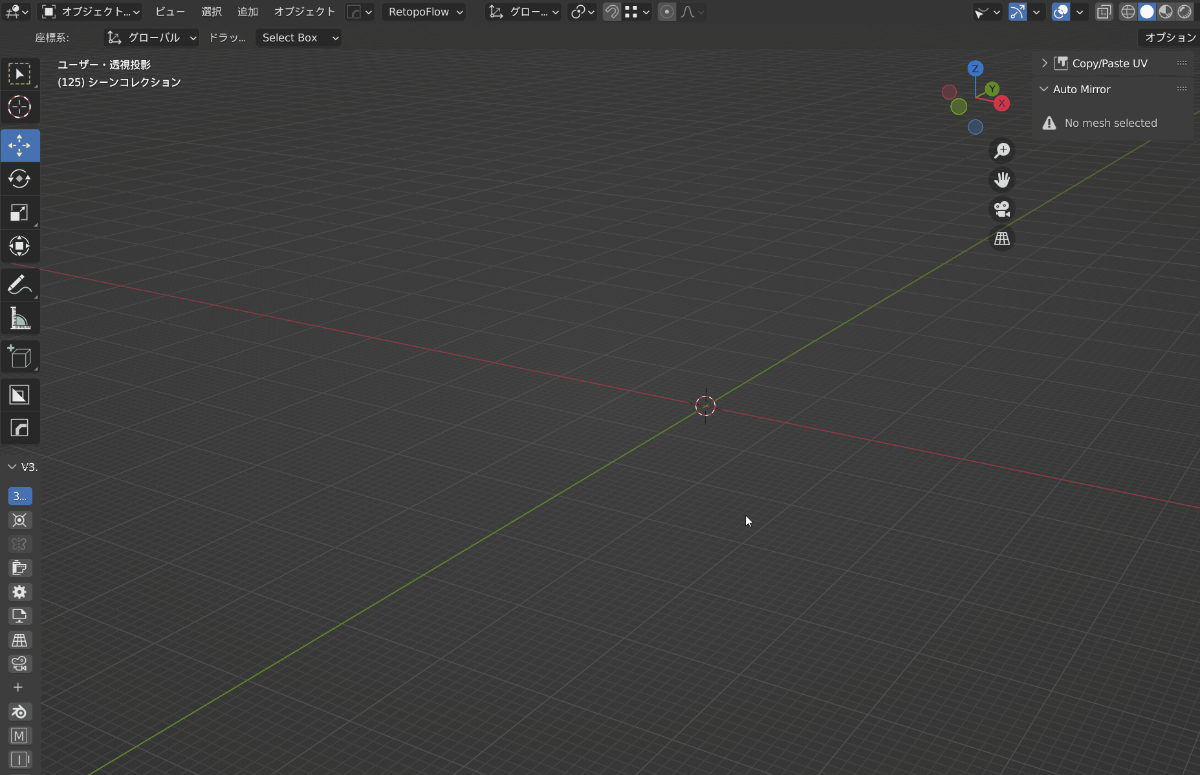Switch to wireframe viewport shading
1200x775 pixels.
click(1128, 12)
